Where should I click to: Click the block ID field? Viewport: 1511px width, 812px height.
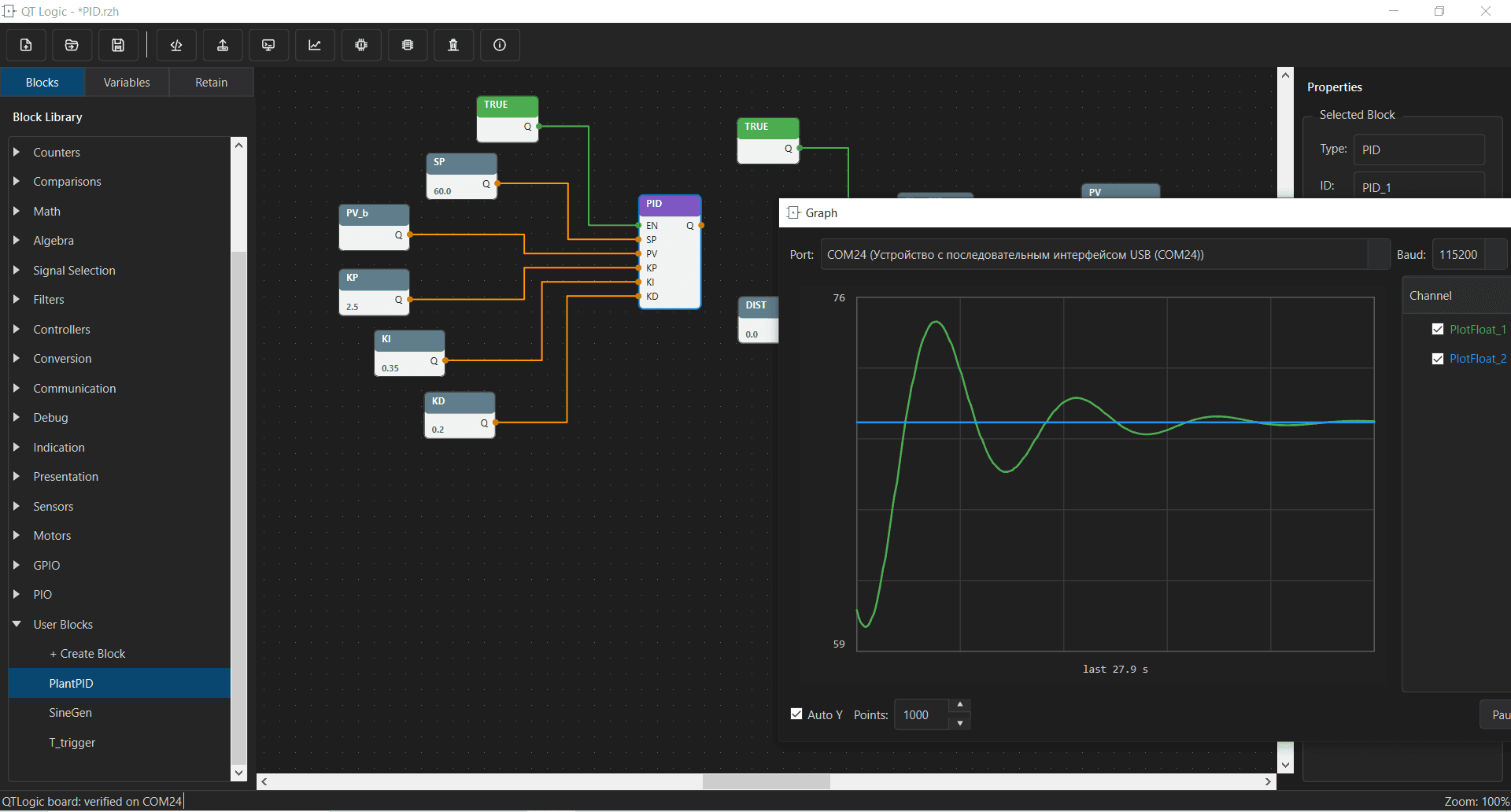pyautogui.click(x=1419, y=186)
